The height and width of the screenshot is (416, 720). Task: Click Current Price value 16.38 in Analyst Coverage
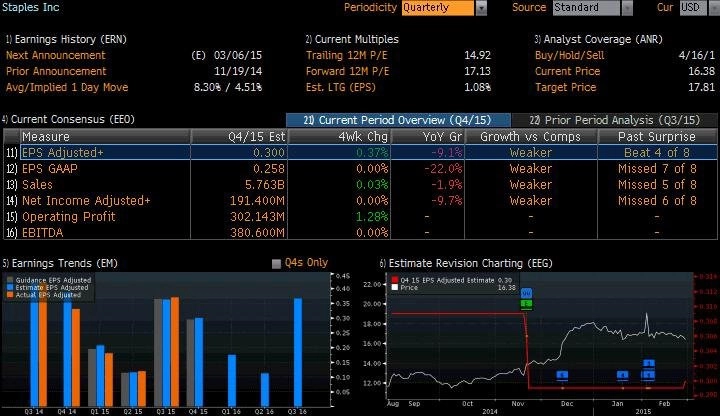(x=702, y=72)
